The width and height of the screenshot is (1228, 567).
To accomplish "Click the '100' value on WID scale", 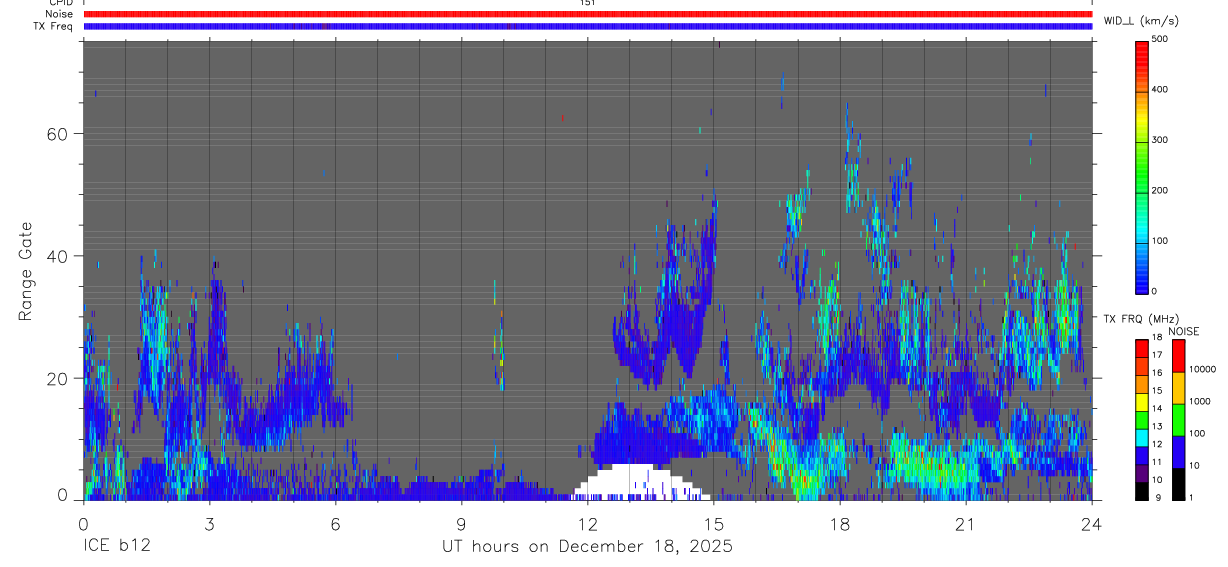I will [x=1160, y=241].
